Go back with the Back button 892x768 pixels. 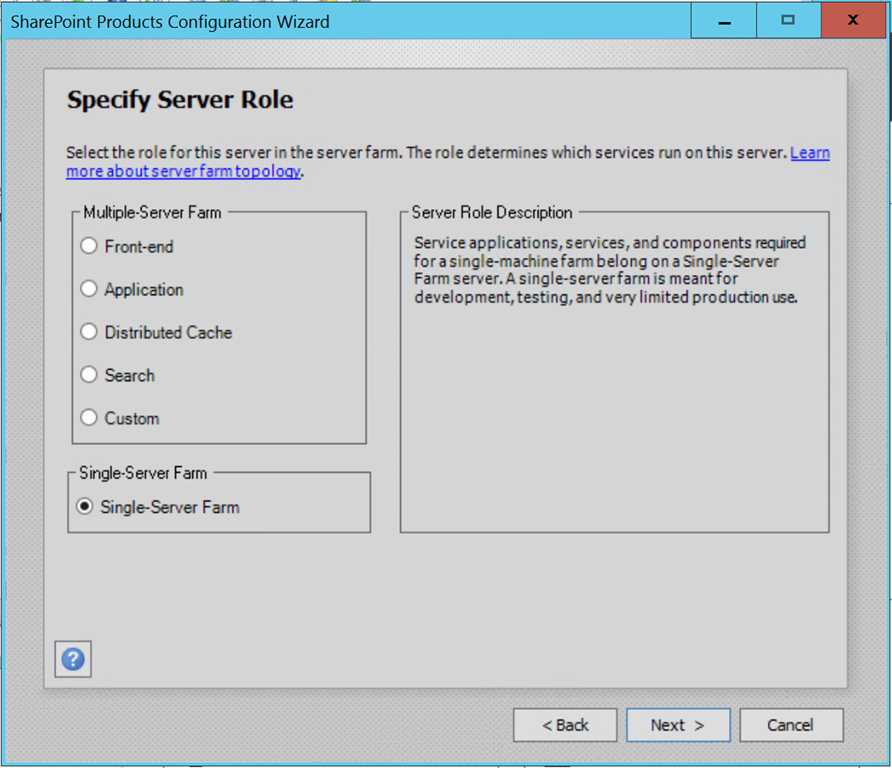click(565, 725)
